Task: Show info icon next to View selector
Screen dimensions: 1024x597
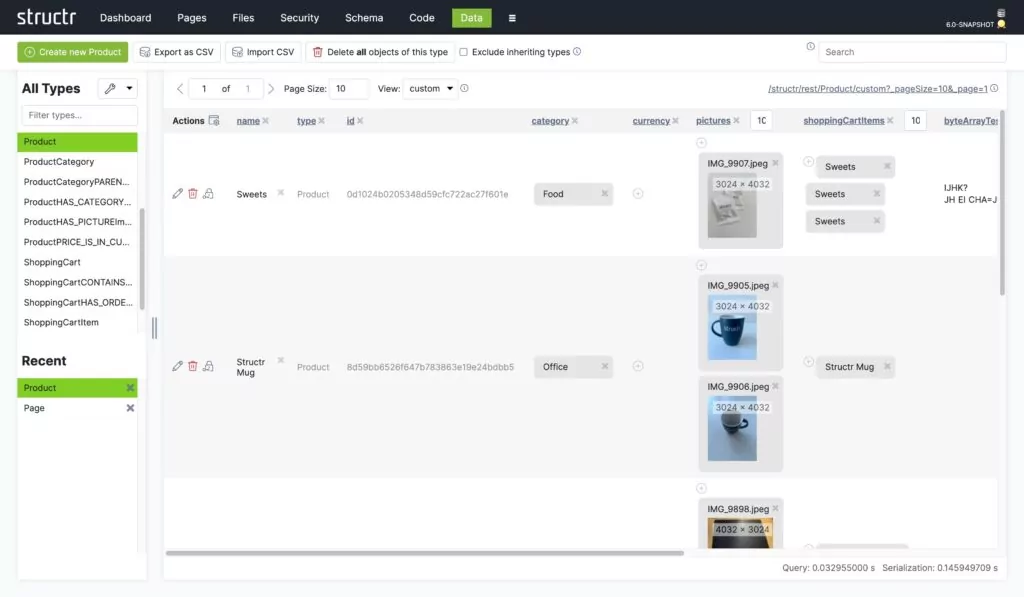Action: 464,88
